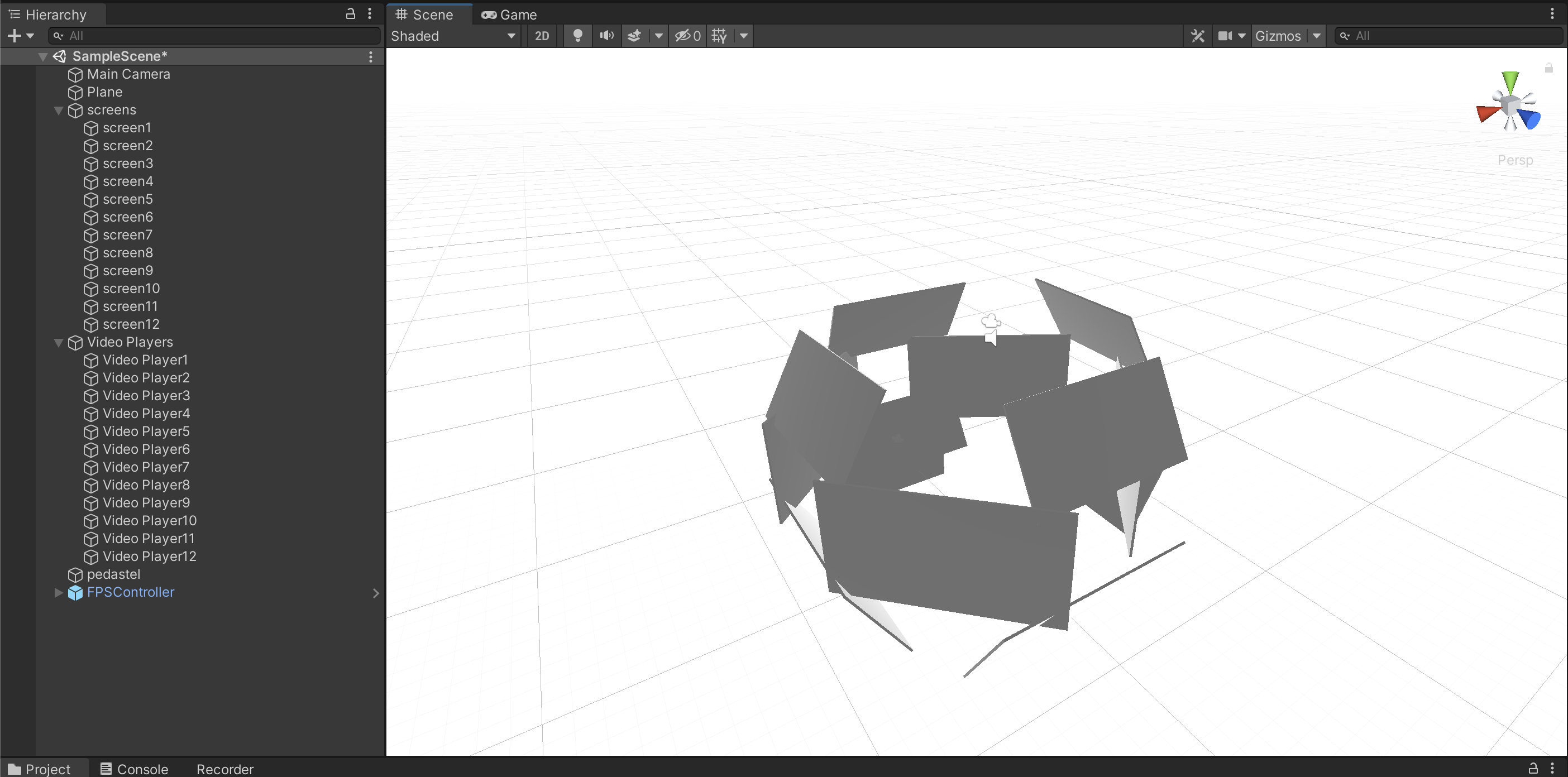The height and width of the screenshot is (777, 1568).
Task: Click Persp projection label
Action: tap(1514, 160)
